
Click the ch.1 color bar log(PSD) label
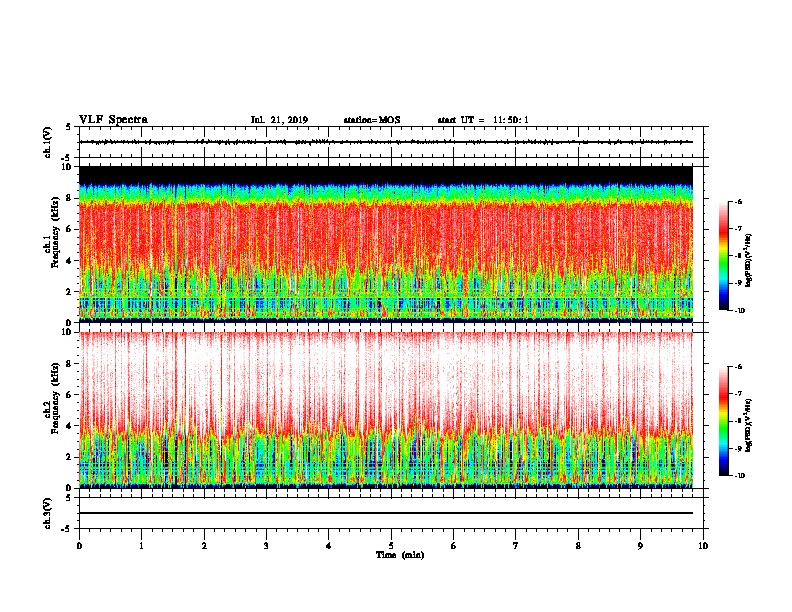749,261
